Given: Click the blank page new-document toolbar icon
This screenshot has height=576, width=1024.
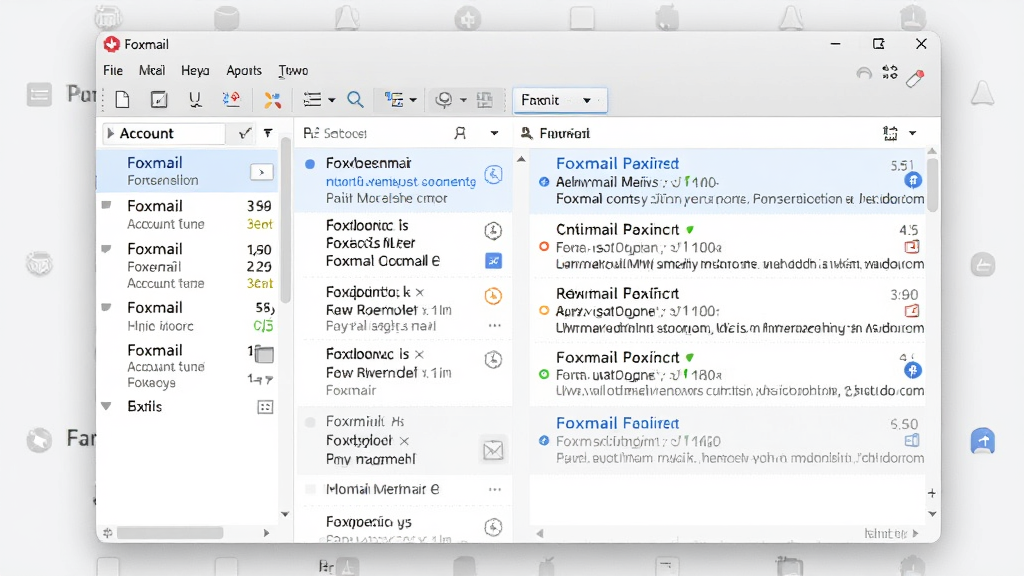Looking at the screenshot, I should pos(122,100).
